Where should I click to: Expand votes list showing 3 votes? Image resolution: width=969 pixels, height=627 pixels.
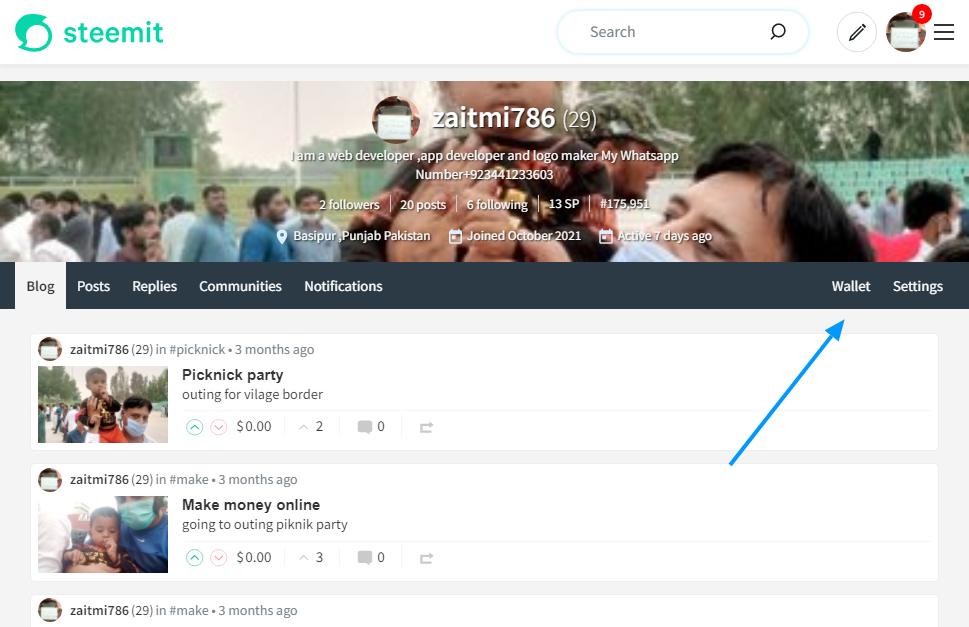coord(311,557)
